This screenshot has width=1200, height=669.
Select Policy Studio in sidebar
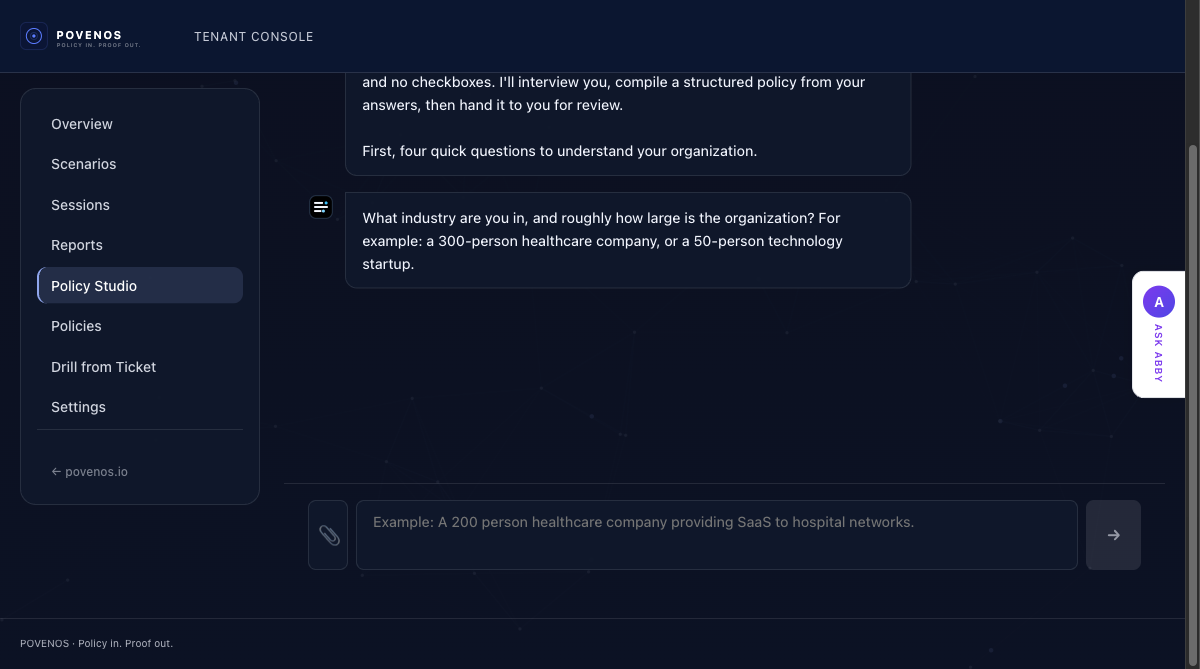(94, 286)
